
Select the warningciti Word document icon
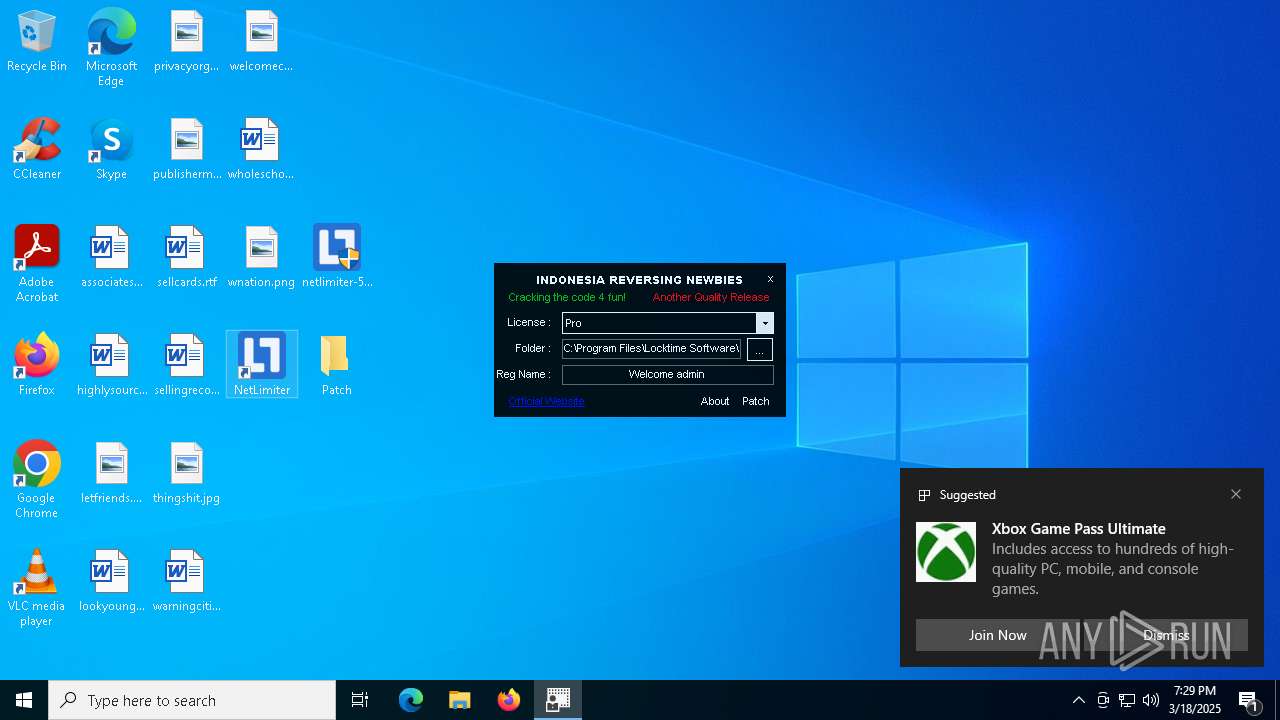[x=186, y=582]
